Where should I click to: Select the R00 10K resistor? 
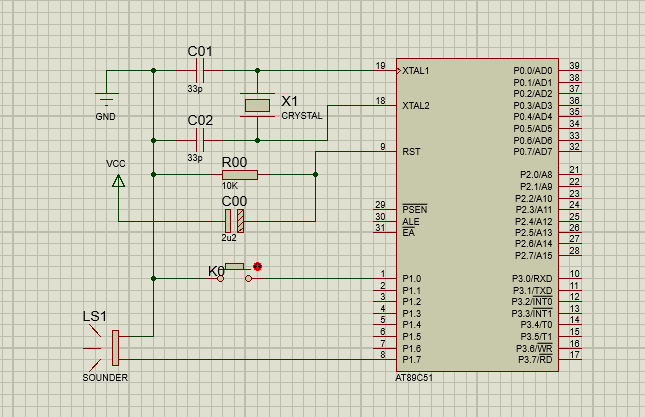click(x=239, y=174)
